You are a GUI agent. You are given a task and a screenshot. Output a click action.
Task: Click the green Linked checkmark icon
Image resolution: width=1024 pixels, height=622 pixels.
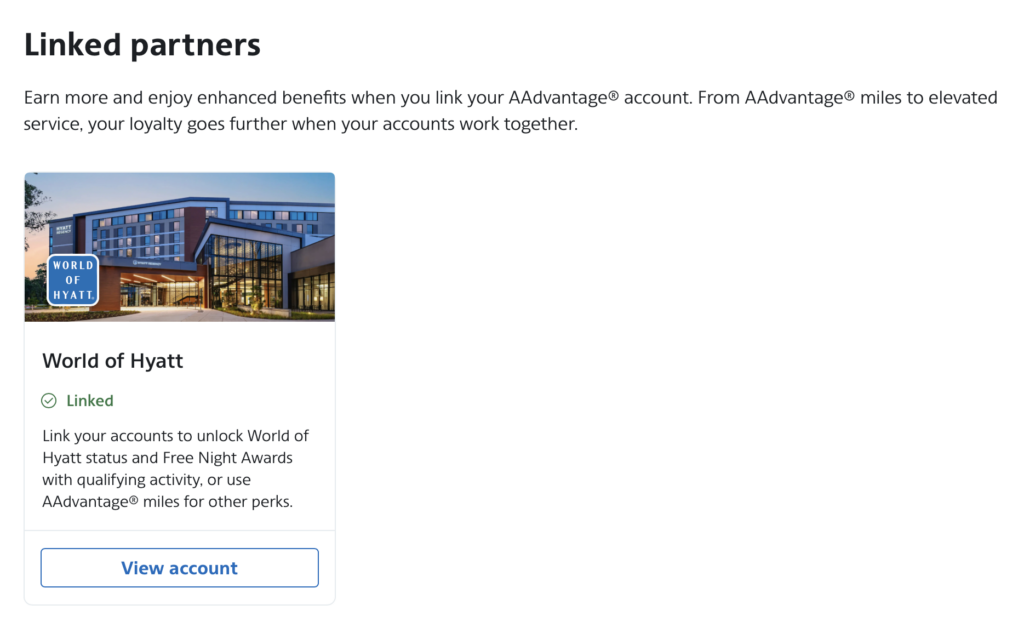point(49,401)
